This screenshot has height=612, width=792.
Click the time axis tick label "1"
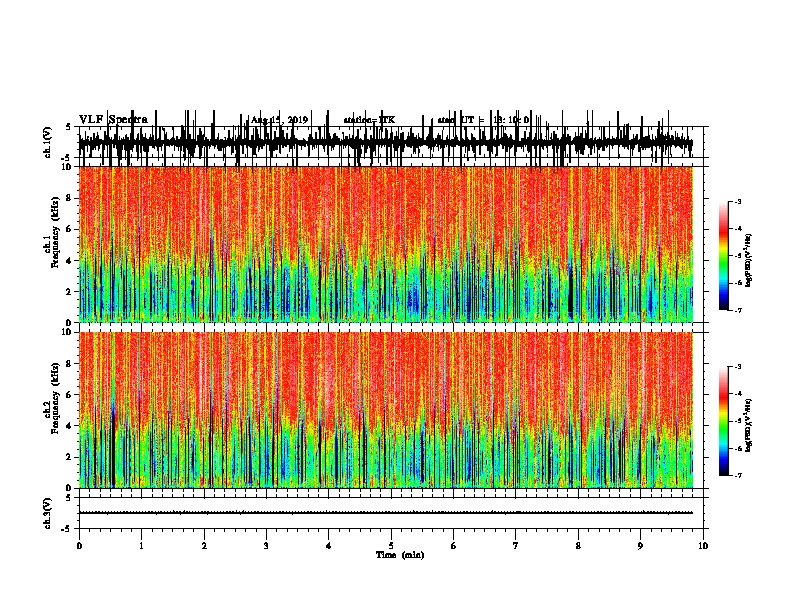coord(141,546)
